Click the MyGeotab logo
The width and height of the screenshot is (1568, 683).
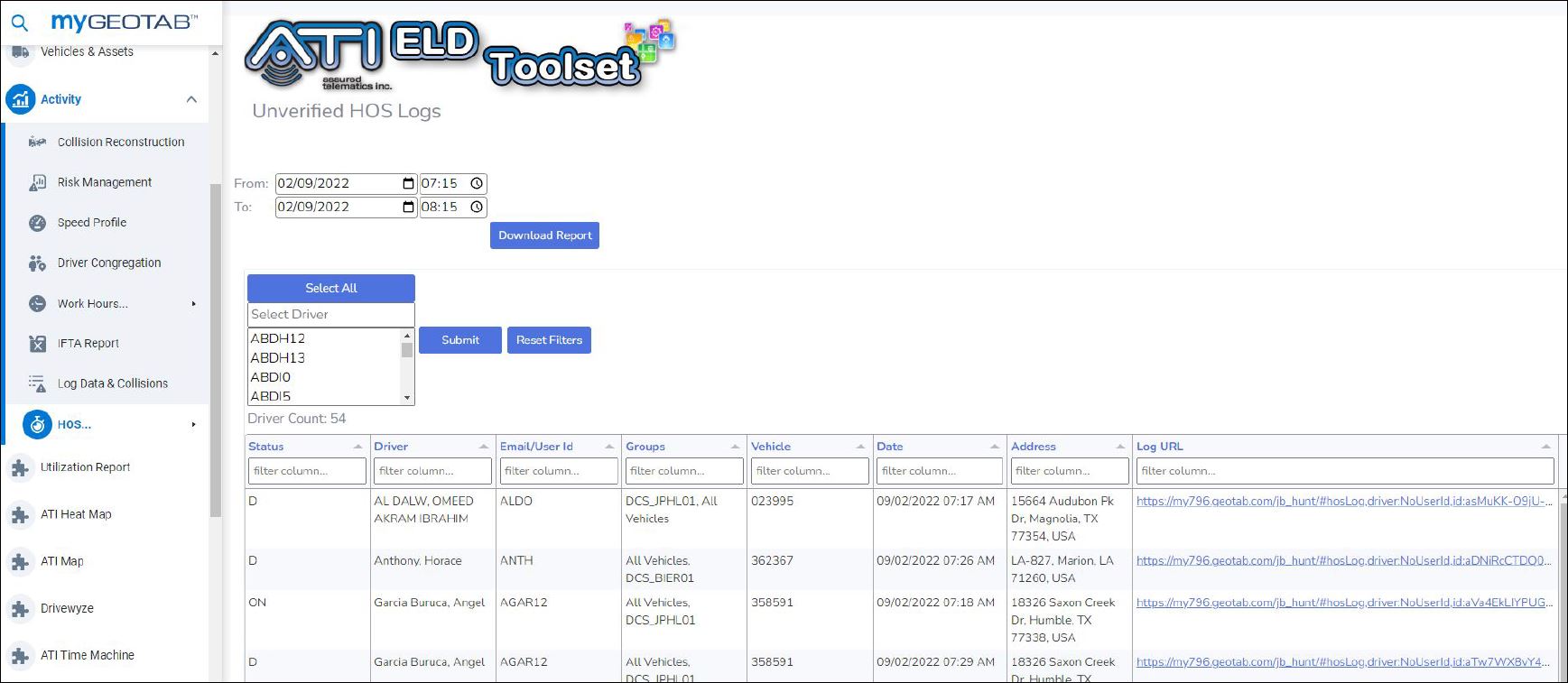[125, 23]
